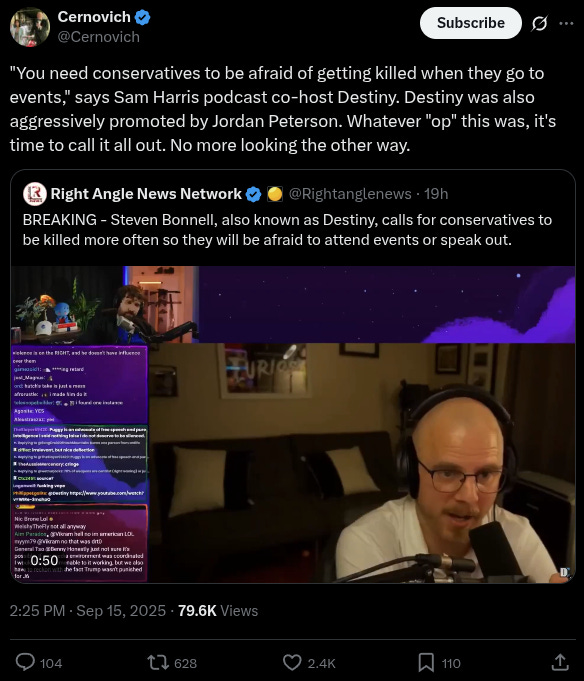Repost this tweet using retweet icon
Image resolution: width=584 pixels, height=681 pixels.
click(x=158, y=663)
